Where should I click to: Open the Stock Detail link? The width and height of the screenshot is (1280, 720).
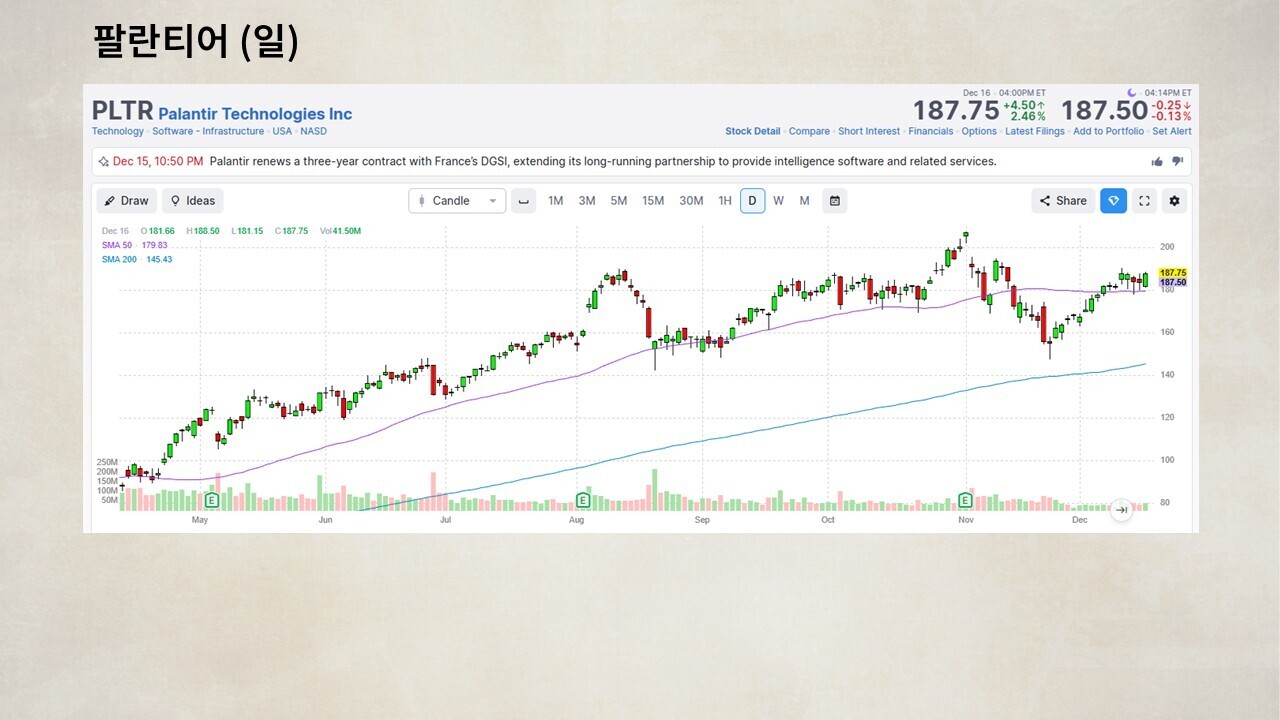753,131
